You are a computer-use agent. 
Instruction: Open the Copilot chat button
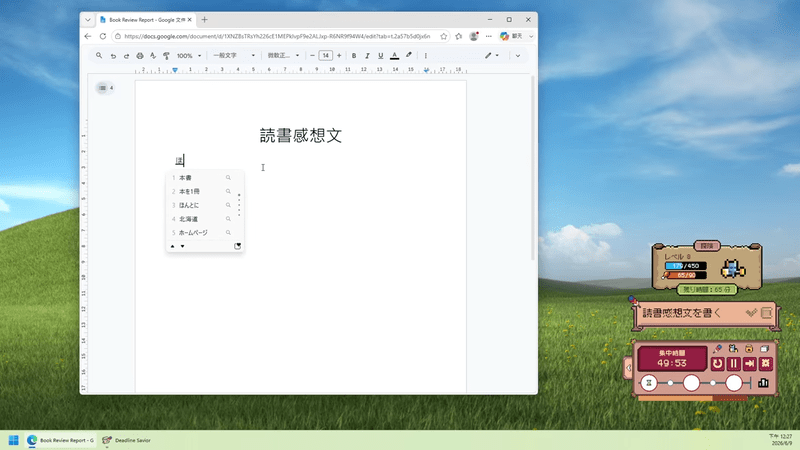click(512, 36)
